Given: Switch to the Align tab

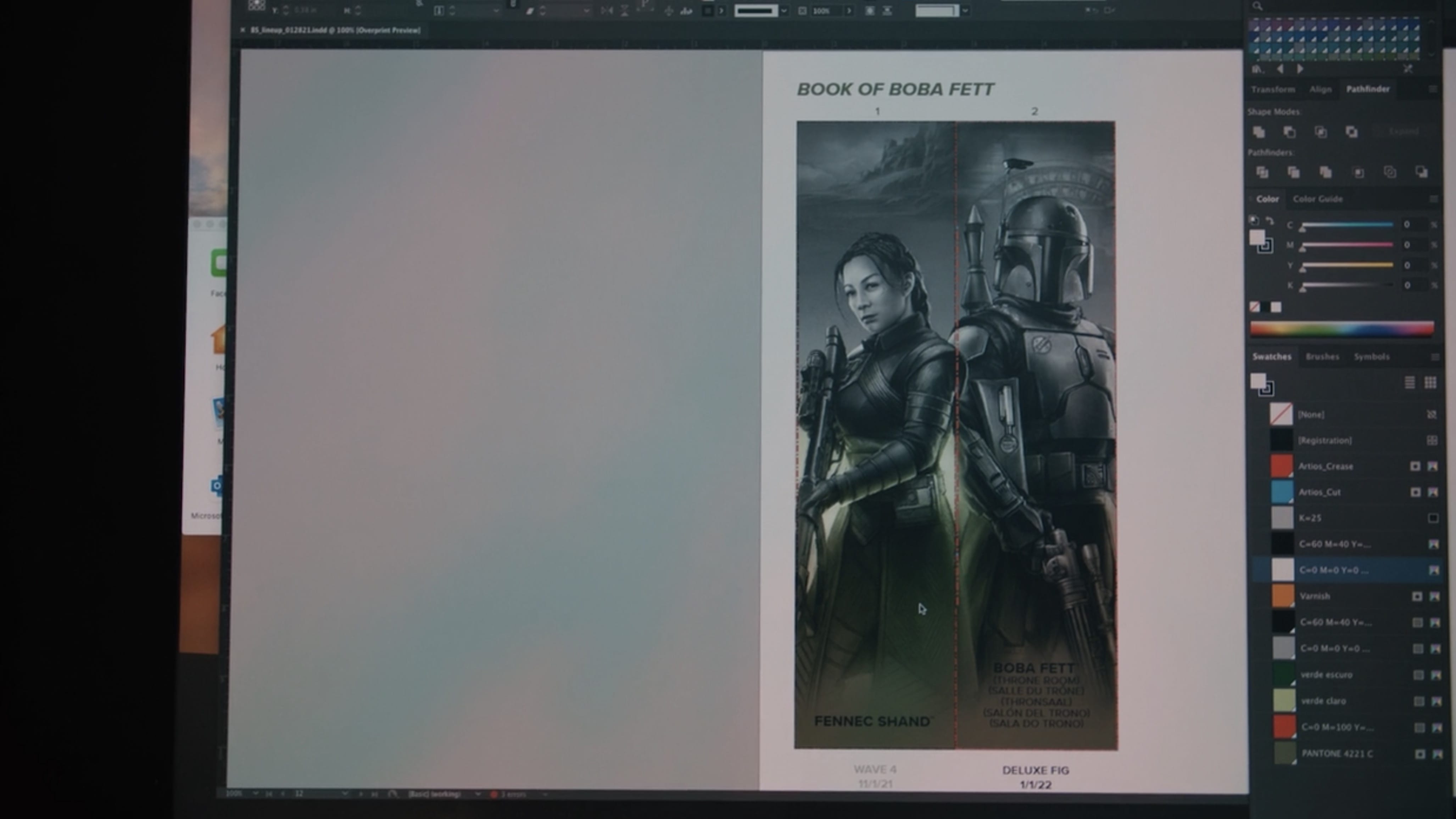Looking at the screenshot, I should 1320,89.
